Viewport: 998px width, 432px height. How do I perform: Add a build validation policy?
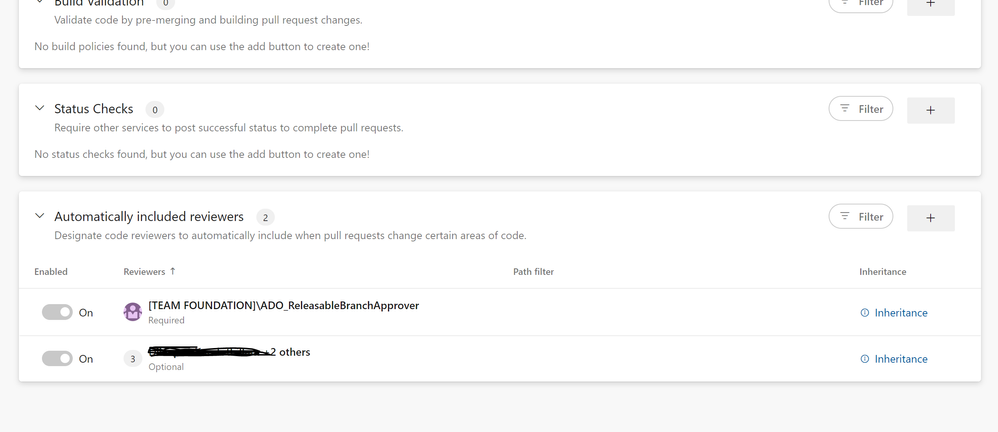pos(930,5)
